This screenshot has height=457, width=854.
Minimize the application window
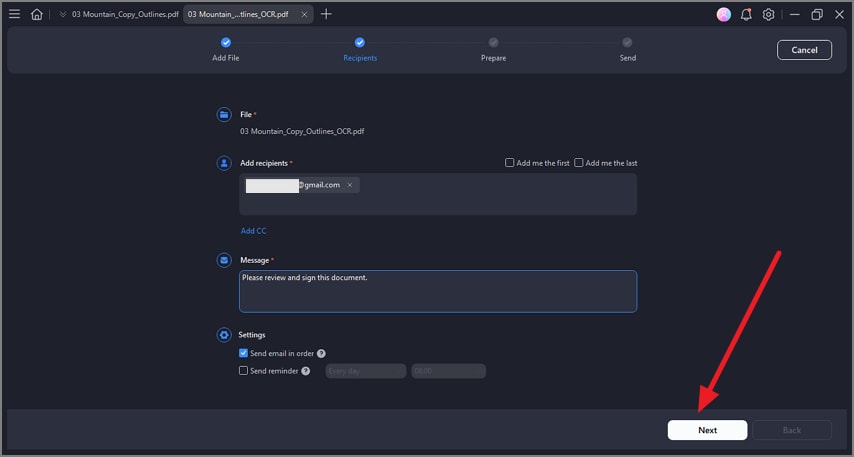(795, 15)
